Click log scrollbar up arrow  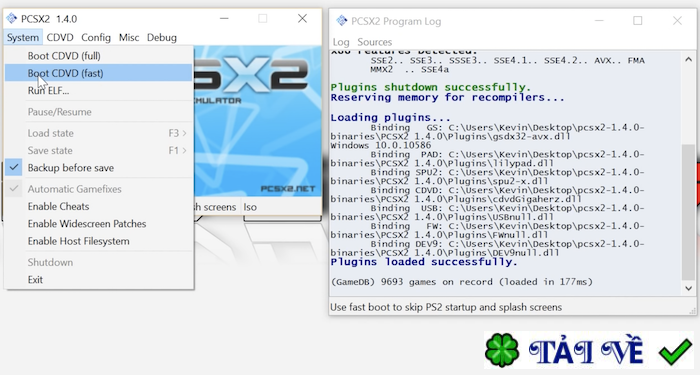689,59
